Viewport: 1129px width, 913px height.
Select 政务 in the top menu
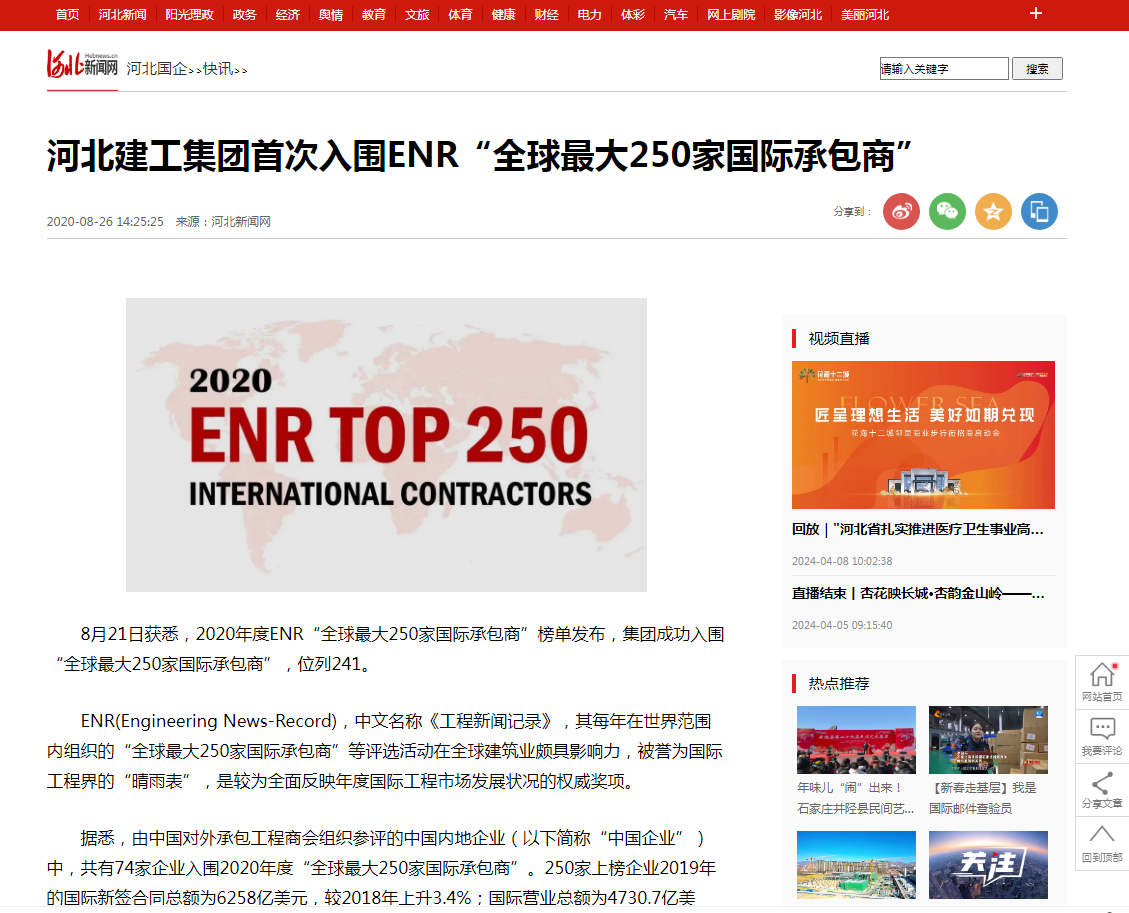[244, 14]
